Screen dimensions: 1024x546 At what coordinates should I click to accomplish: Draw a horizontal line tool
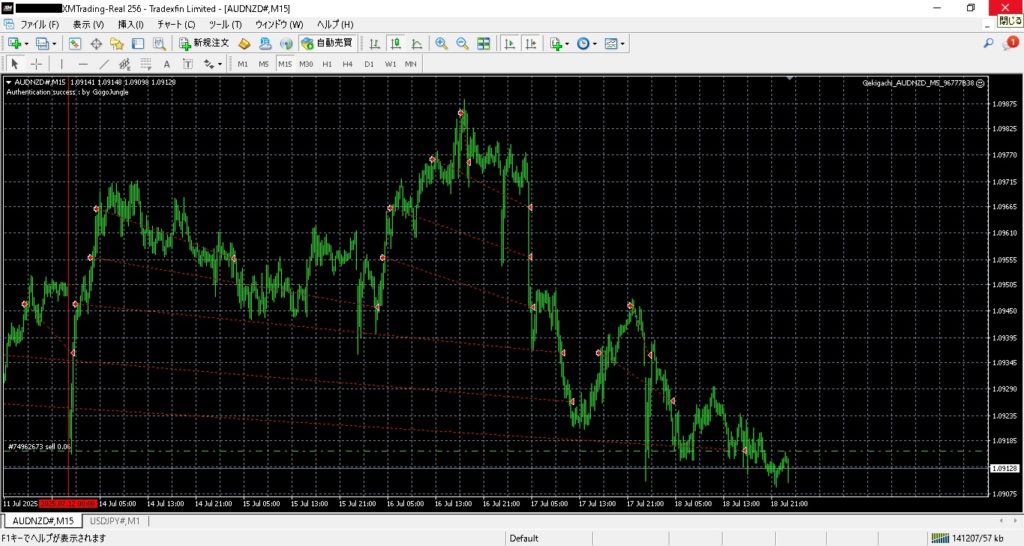pos(83,64)
